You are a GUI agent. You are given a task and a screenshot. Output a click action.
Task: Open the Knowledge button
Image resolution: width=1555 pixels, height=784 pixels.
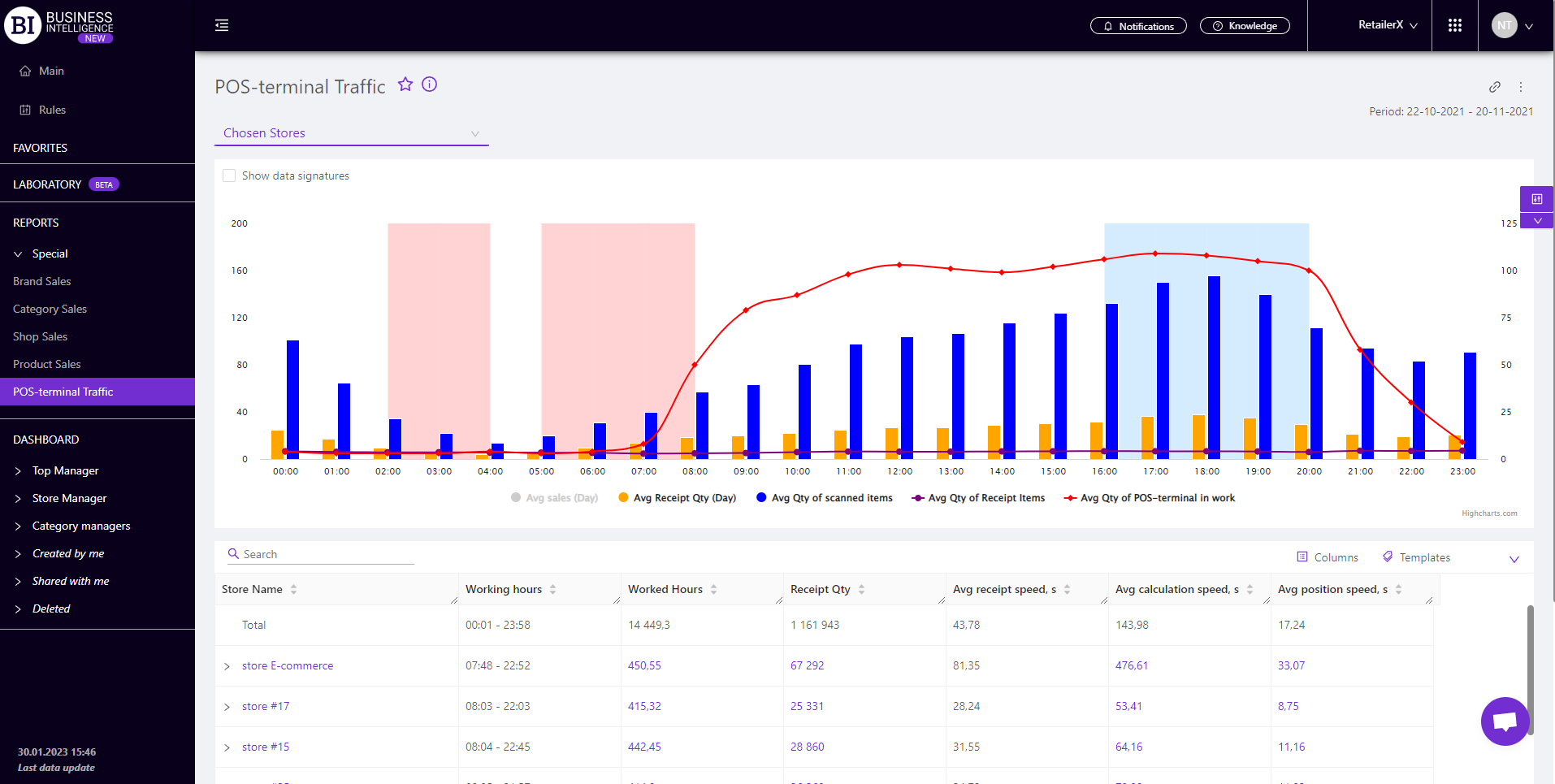pyautogui.click(x=1245, y=26)
